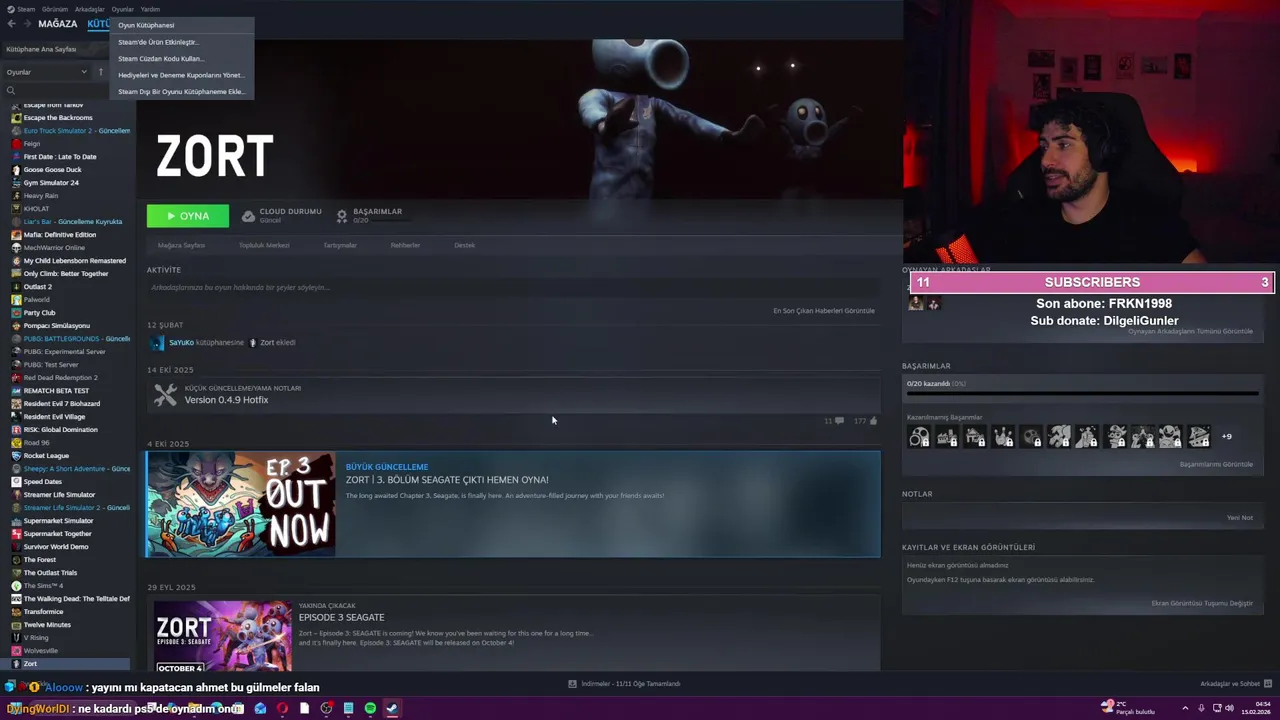Viewport: 1280px width, 720px height.
Task: Open Başarımlar achievements icon next to OYNA
Action: [342, 216]
